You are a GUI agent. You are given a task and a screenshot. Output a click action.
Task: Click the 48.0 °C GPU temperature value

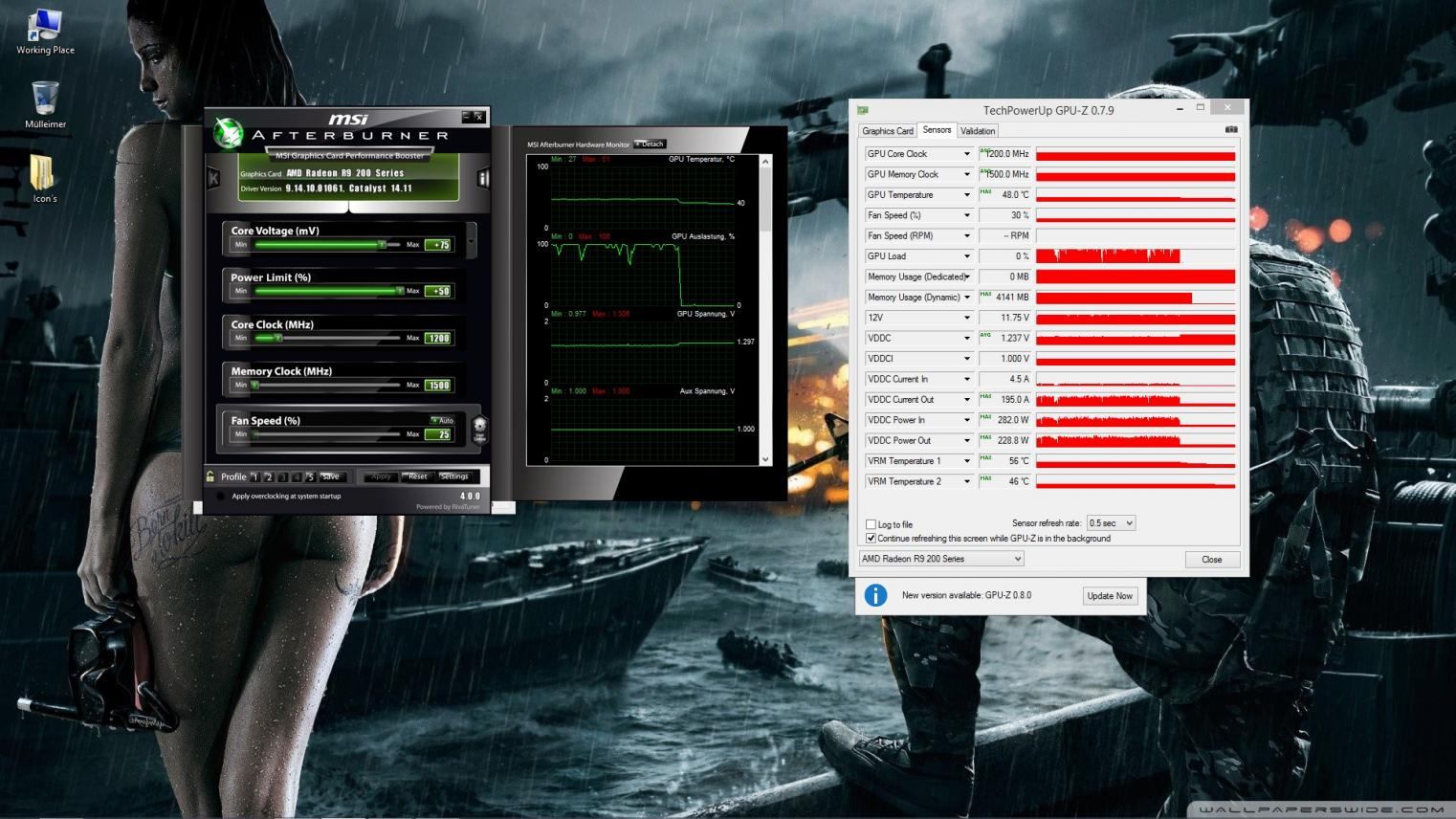pyautogui.click(x=1015, y=195)
